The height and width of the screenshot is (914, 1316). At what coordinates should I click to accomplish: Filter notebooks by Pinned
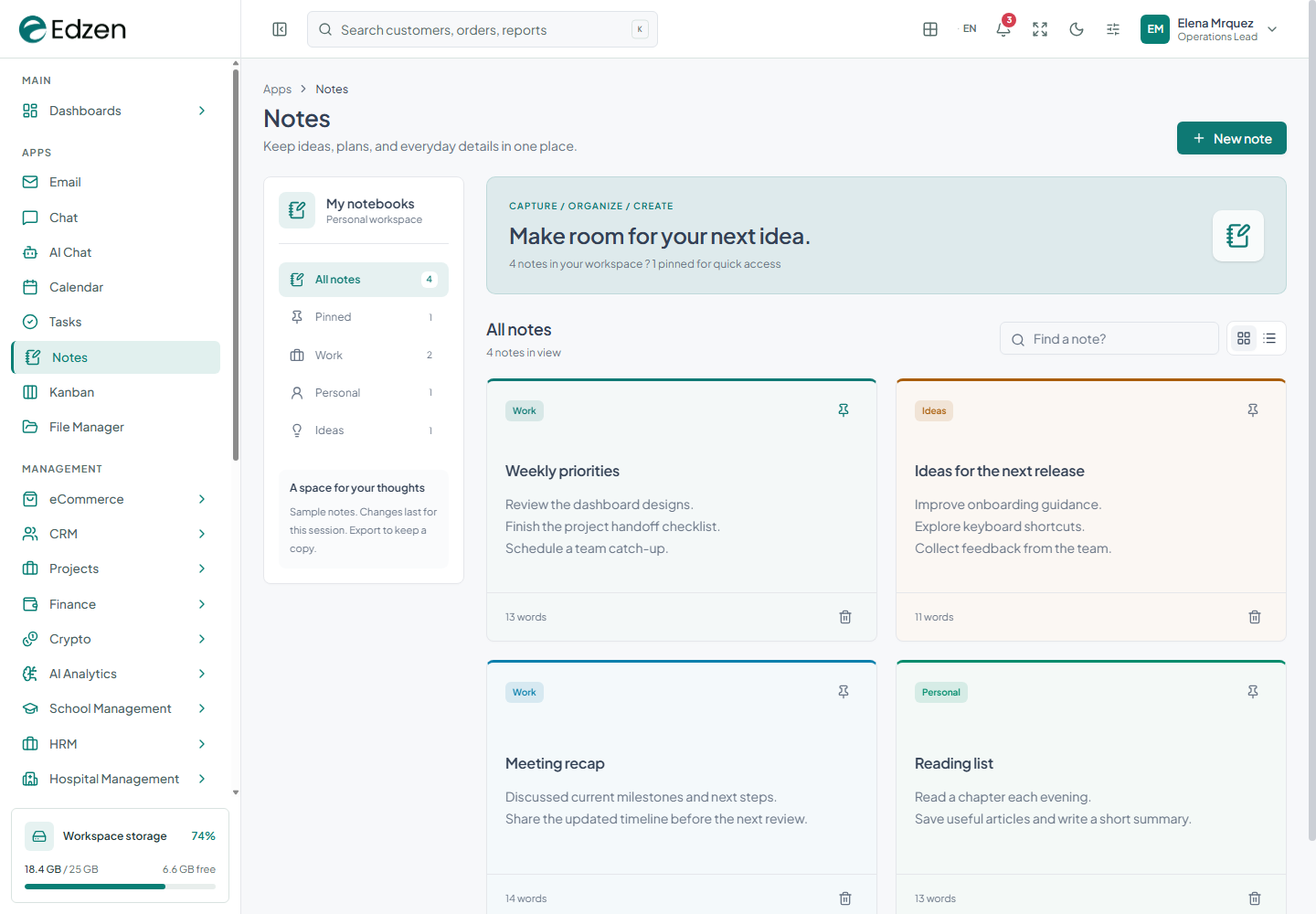[364, 317]
